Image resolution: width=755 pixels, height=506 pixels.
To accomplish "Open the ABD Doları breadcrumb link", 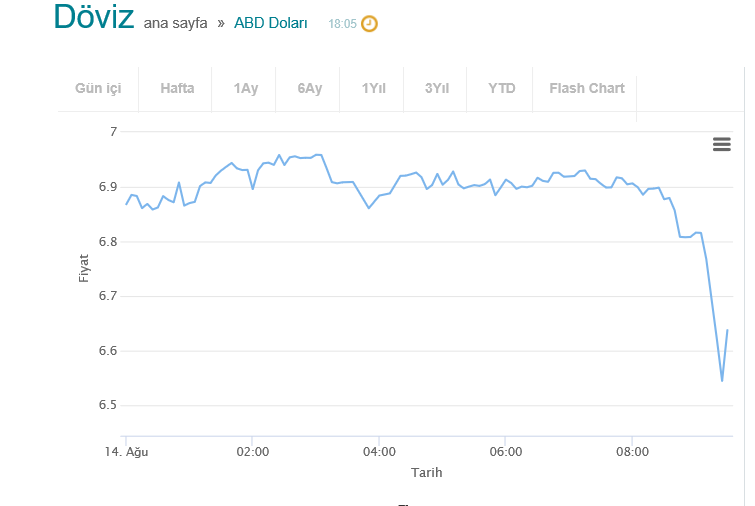I will point(271,23).
